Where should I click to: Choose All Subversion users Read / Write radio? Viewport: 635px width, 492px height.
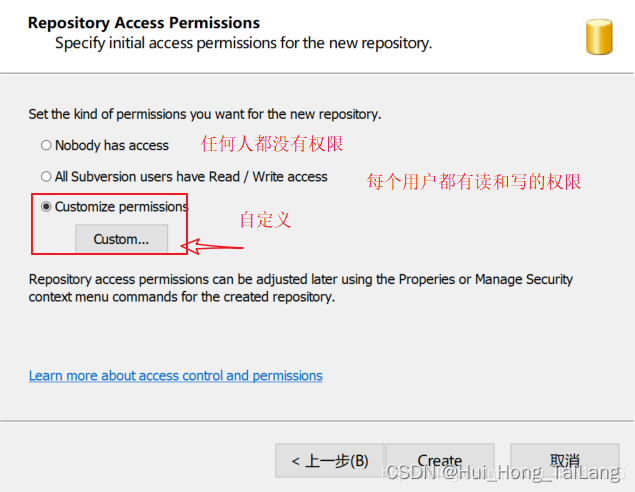pos(46,177)
